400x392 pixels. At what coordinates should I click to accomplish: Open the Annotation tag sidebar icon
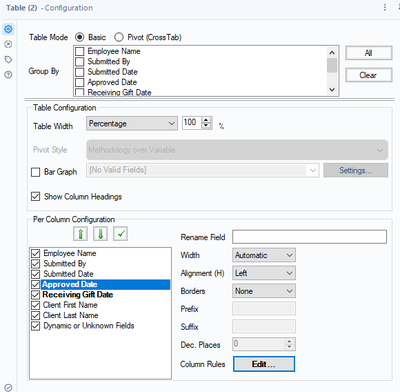(8, 60)
